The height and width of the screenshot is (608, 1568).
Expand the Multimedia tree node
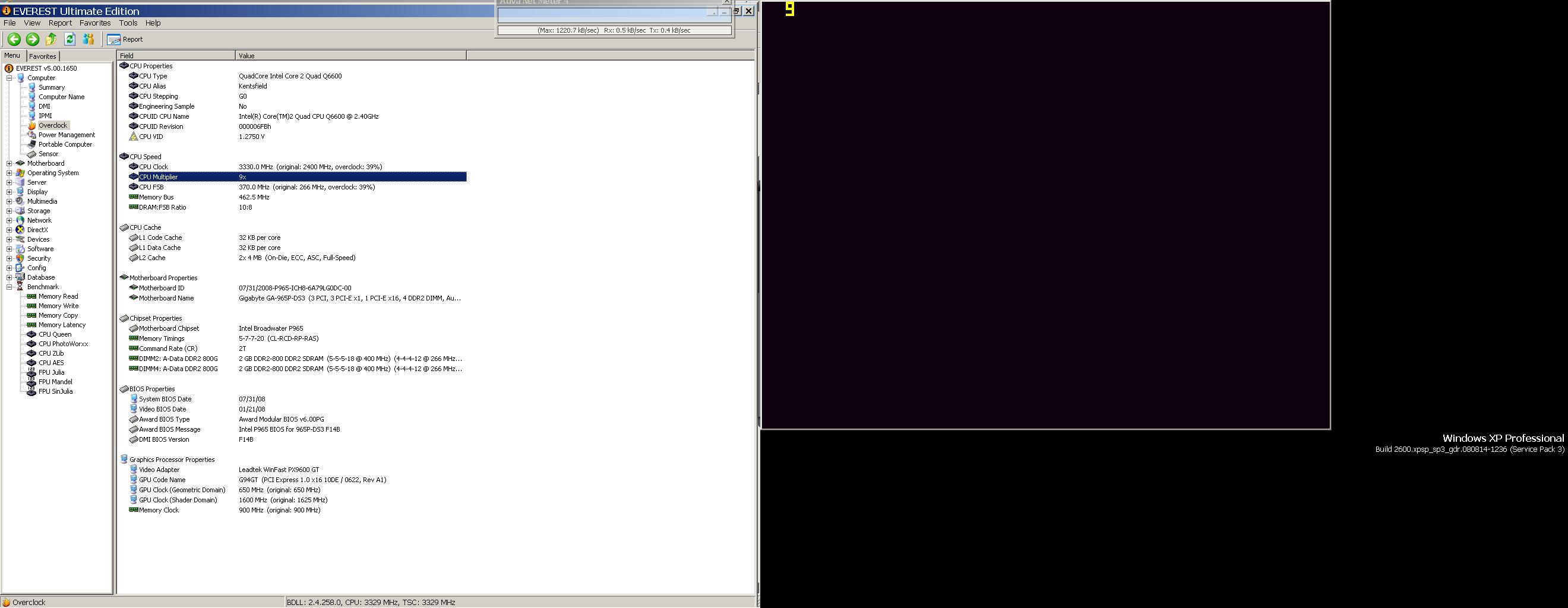(9, 201)
